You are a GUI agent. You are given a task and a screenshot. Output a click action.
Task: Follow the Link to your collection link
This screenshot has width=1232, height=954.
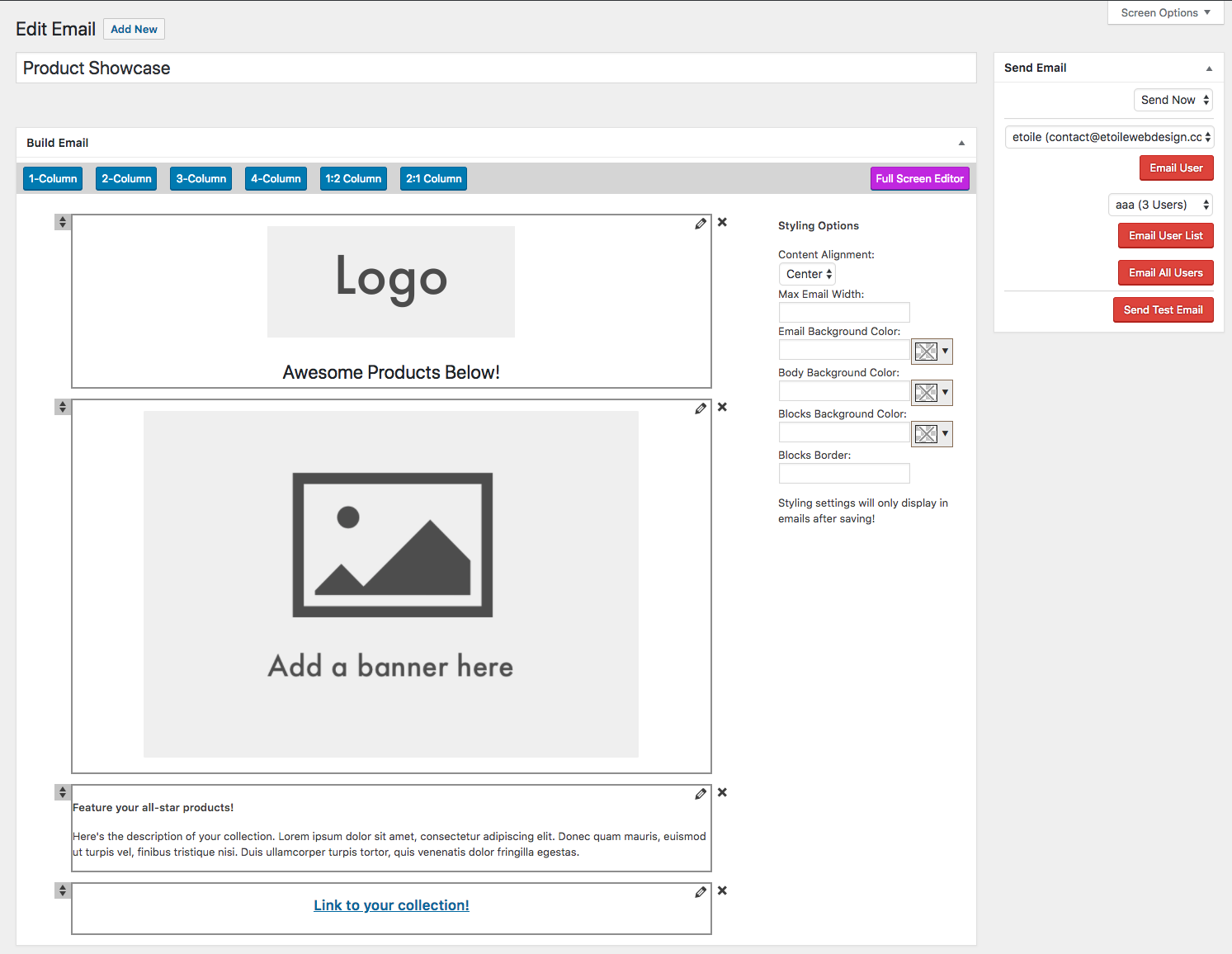[391, 905]
